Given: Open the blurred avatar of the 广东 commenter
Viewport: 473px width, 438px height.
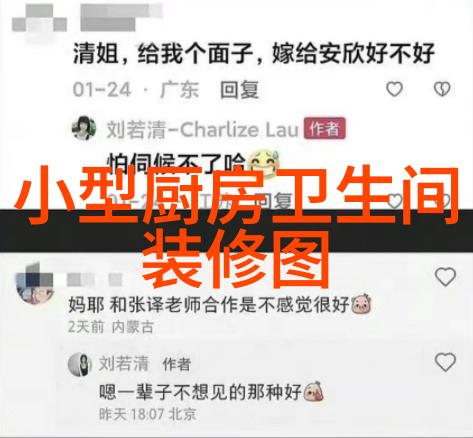Looking at the screenshot, I should (x=39, y=20).
